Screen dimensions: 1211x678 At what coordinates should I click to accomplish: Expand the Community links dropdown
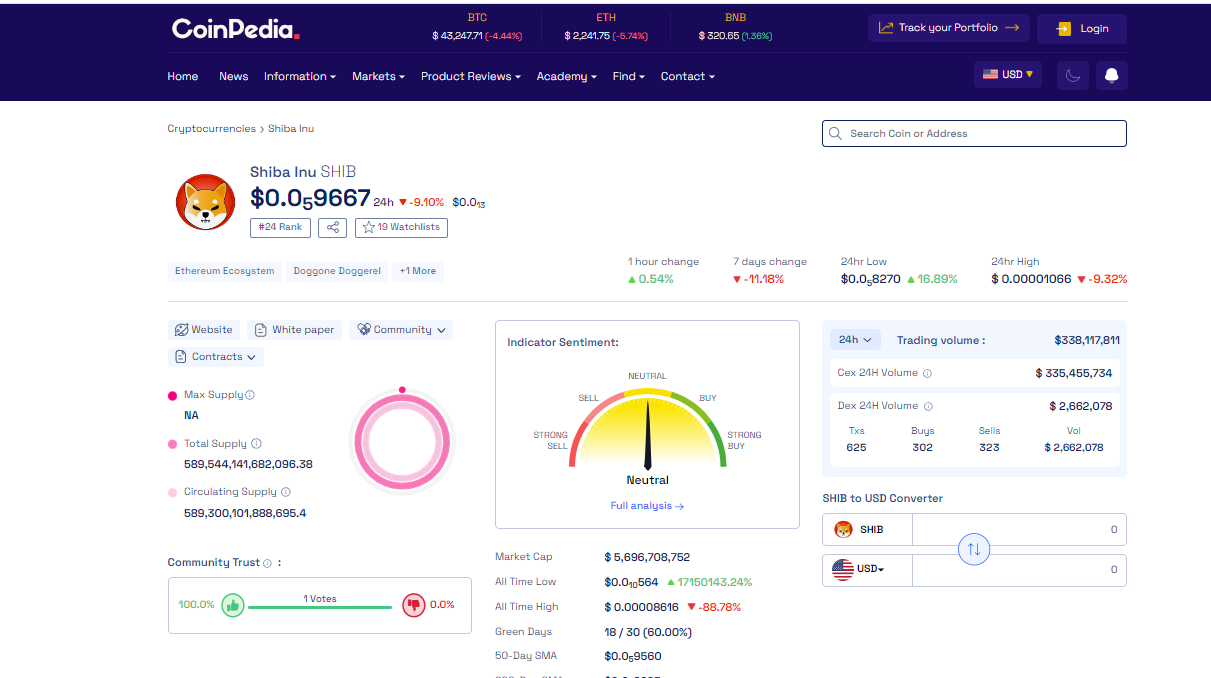coord(401,330)
